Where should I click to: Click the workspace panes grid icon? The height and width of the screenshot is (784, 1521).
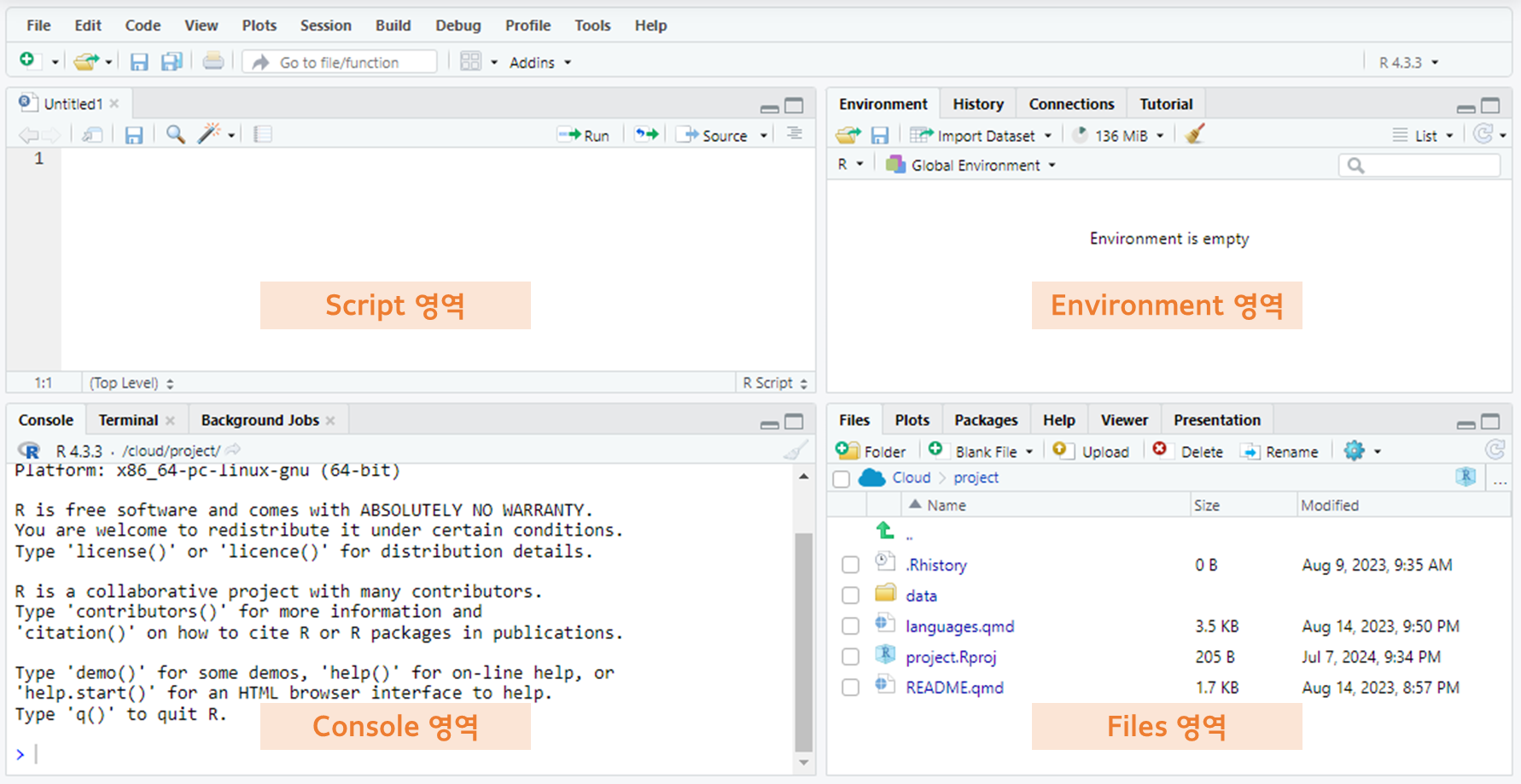[470, 61]
